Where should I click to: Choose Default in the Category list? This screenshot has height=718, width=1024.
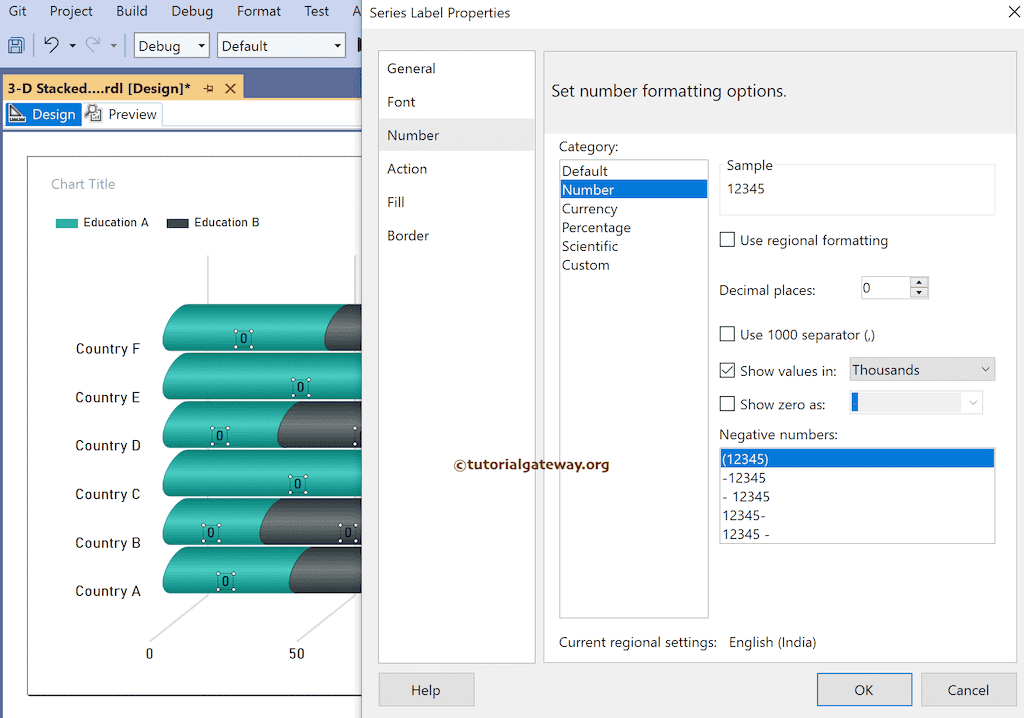click(x=633, y=171)
